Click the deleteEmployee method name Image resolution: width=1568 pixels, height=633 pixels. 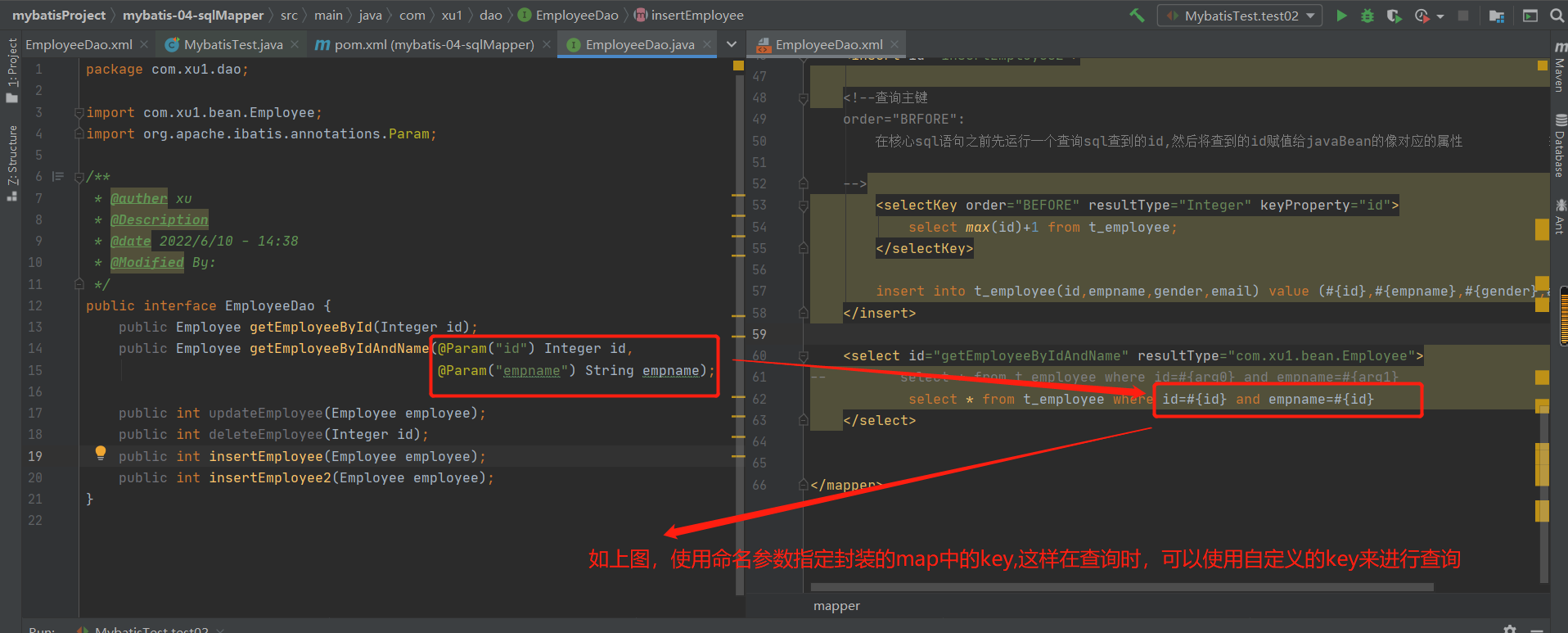click(x=266, y=434)
